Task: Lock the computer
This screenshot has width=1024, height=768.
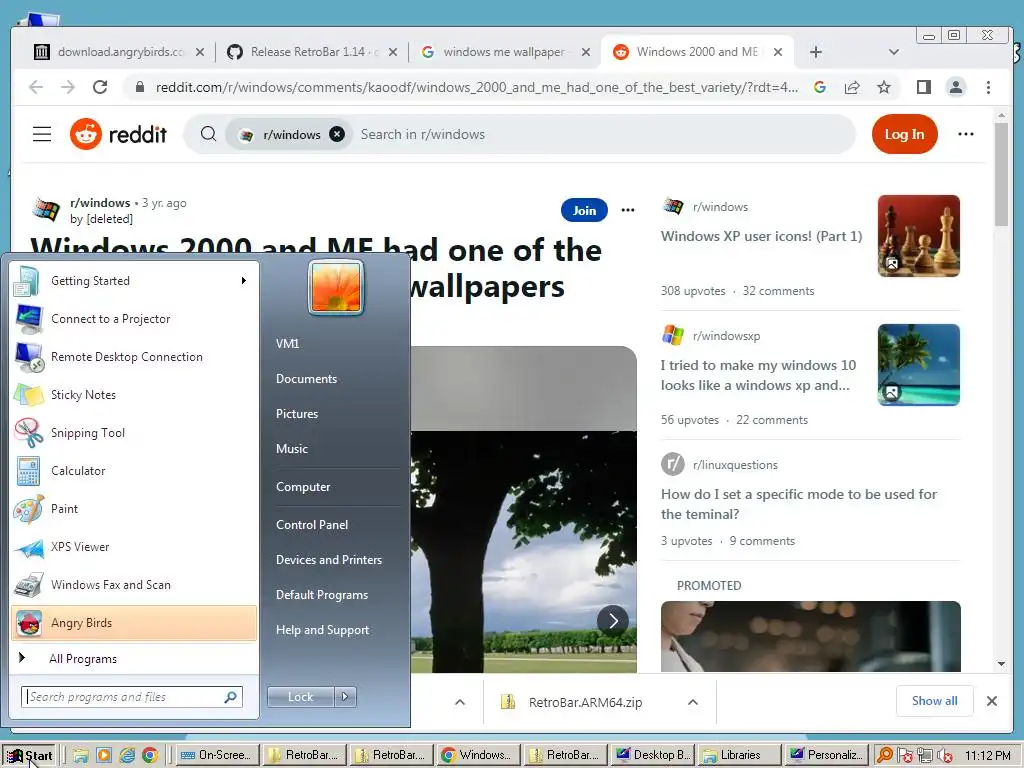Action: point(301,697)
